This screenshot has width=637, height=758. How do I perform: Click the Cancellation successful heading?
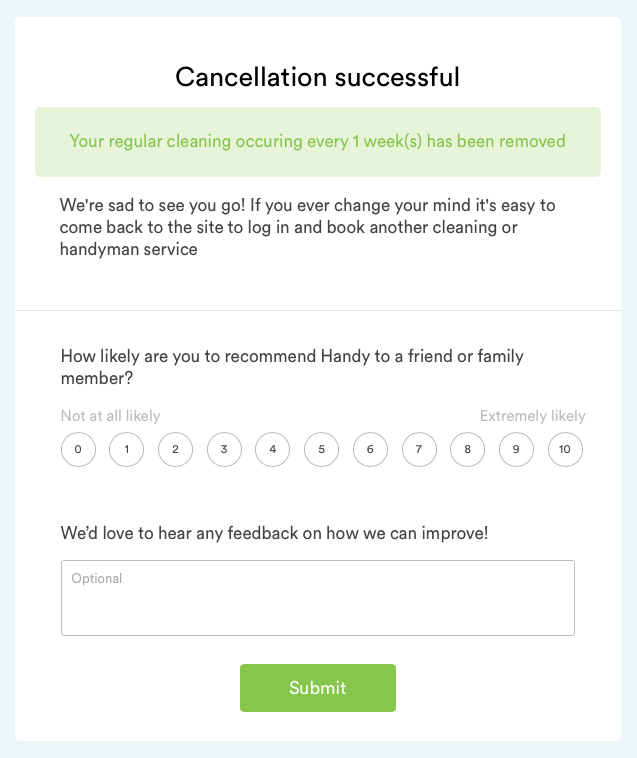tap(318, 77)
